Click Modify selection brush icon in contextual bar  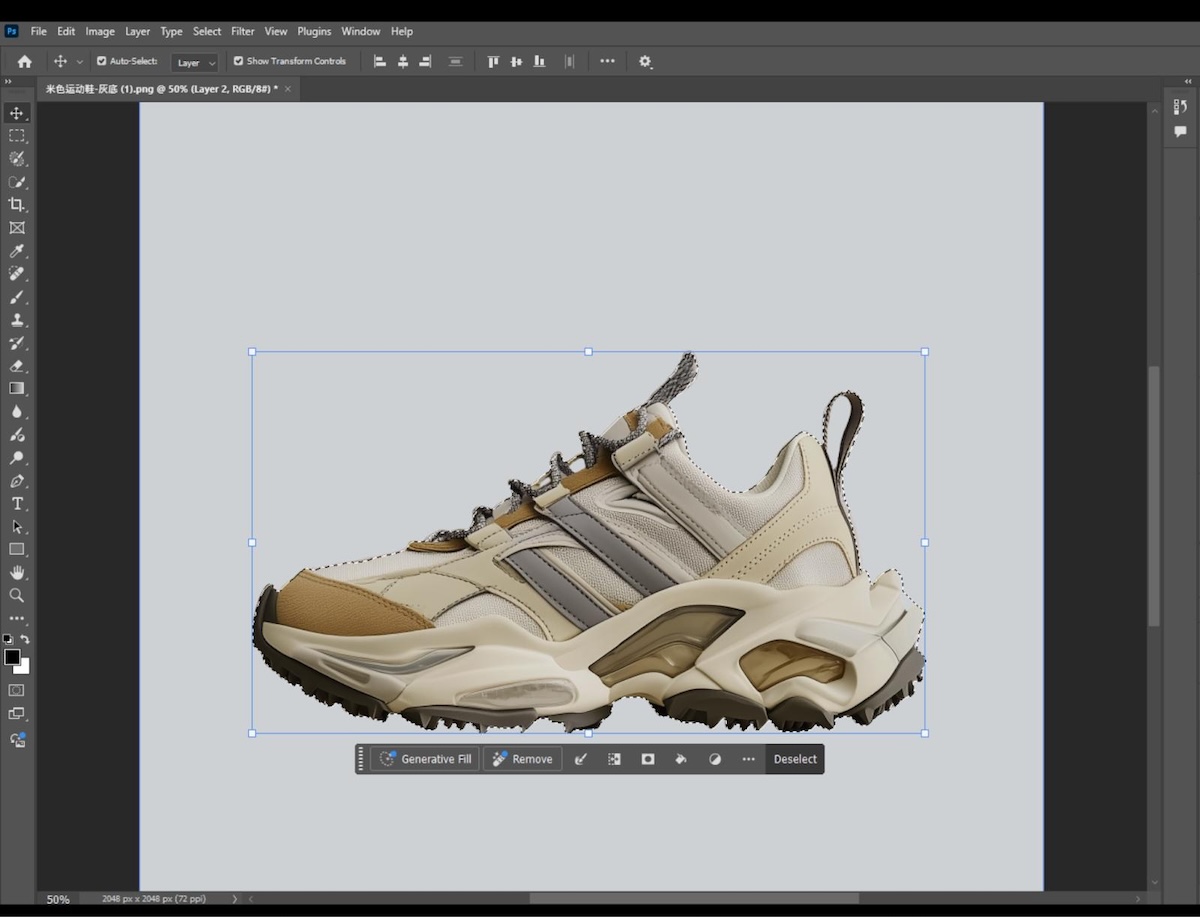point(581,759)
